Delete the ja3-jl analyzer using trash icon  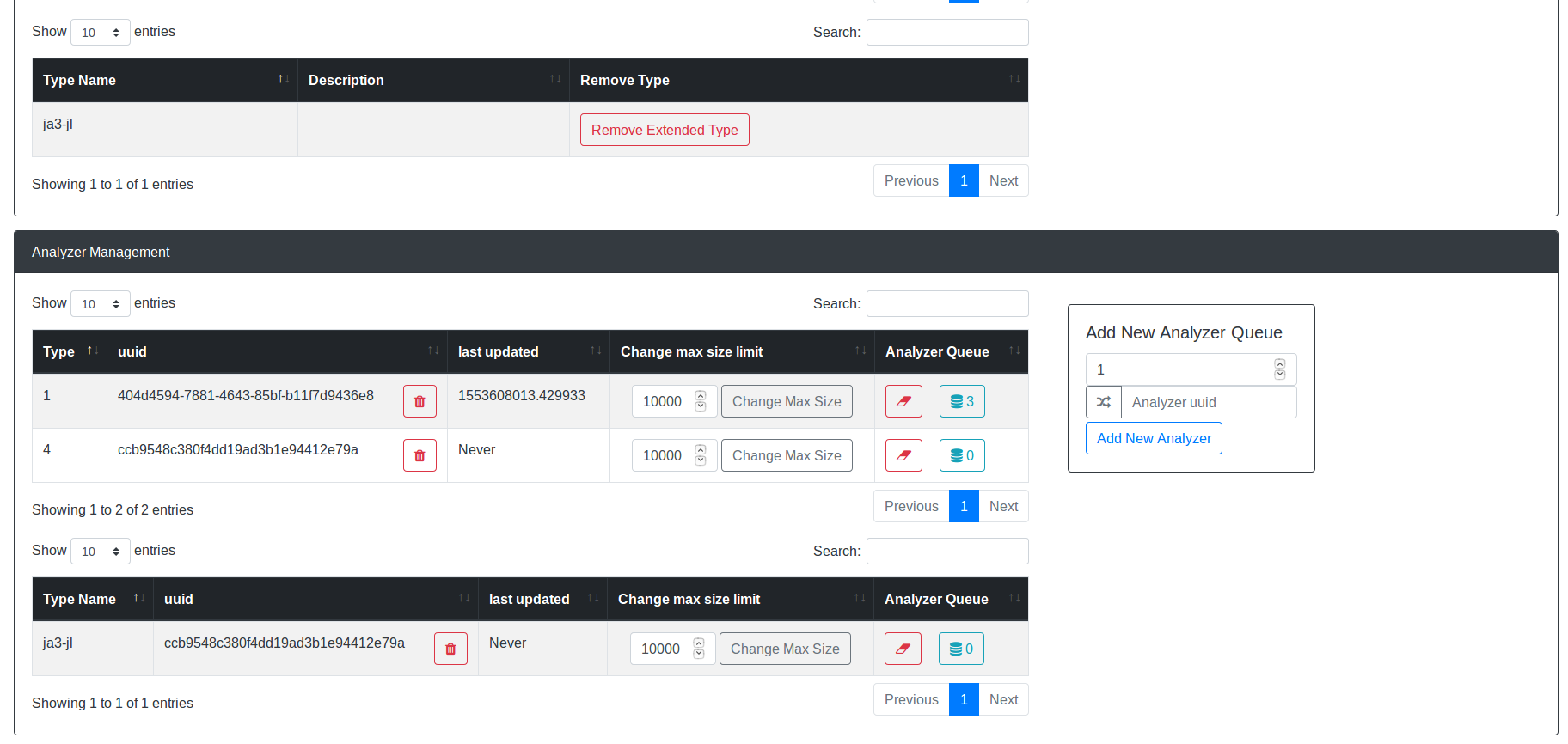450,649
